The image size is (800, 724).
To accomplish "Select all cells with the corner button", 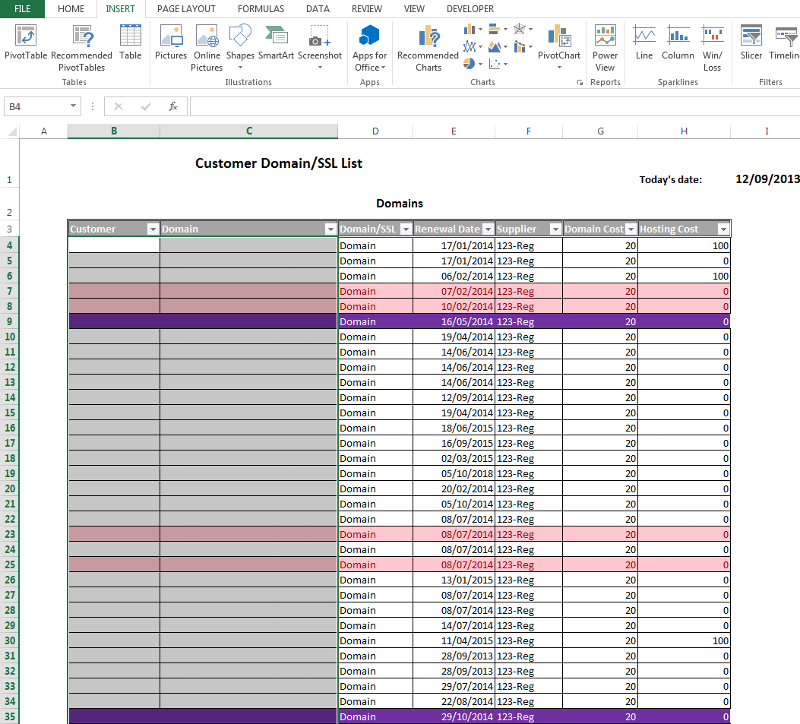I will 11,131.
